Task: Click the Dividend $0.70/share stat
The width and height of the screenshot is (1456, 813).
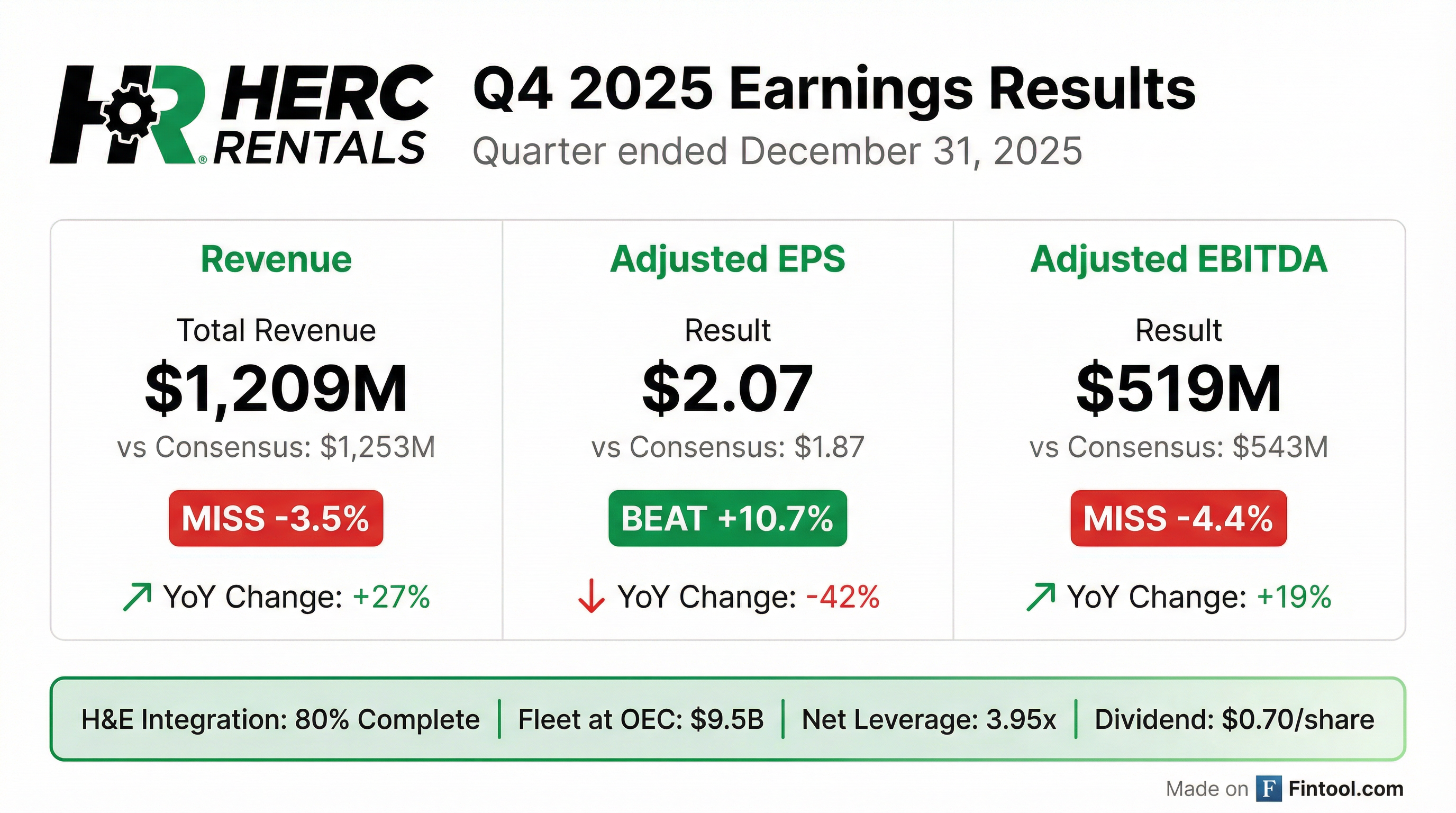Action: point(1234,720)
